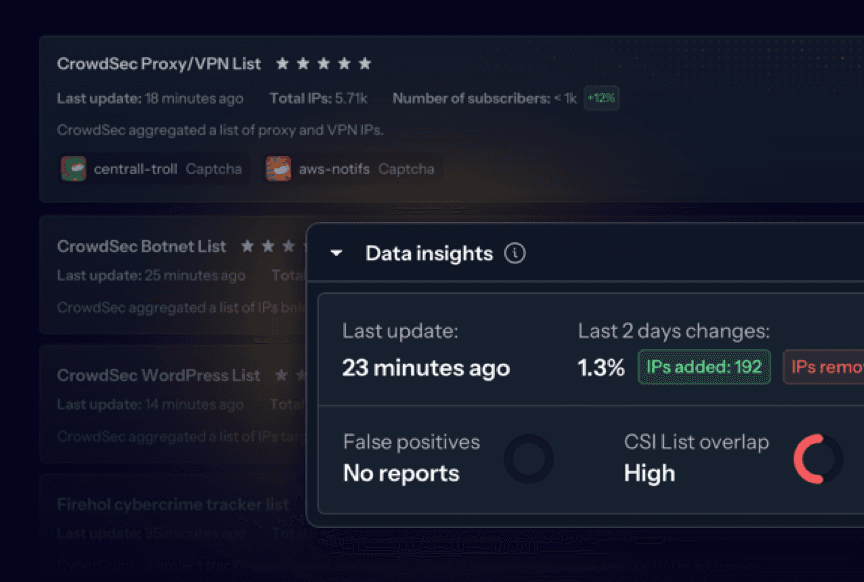This screenshot has height=582, width=864.
Task: Click first star beside CrowdSec Botnet List
Action: [247, 246]
